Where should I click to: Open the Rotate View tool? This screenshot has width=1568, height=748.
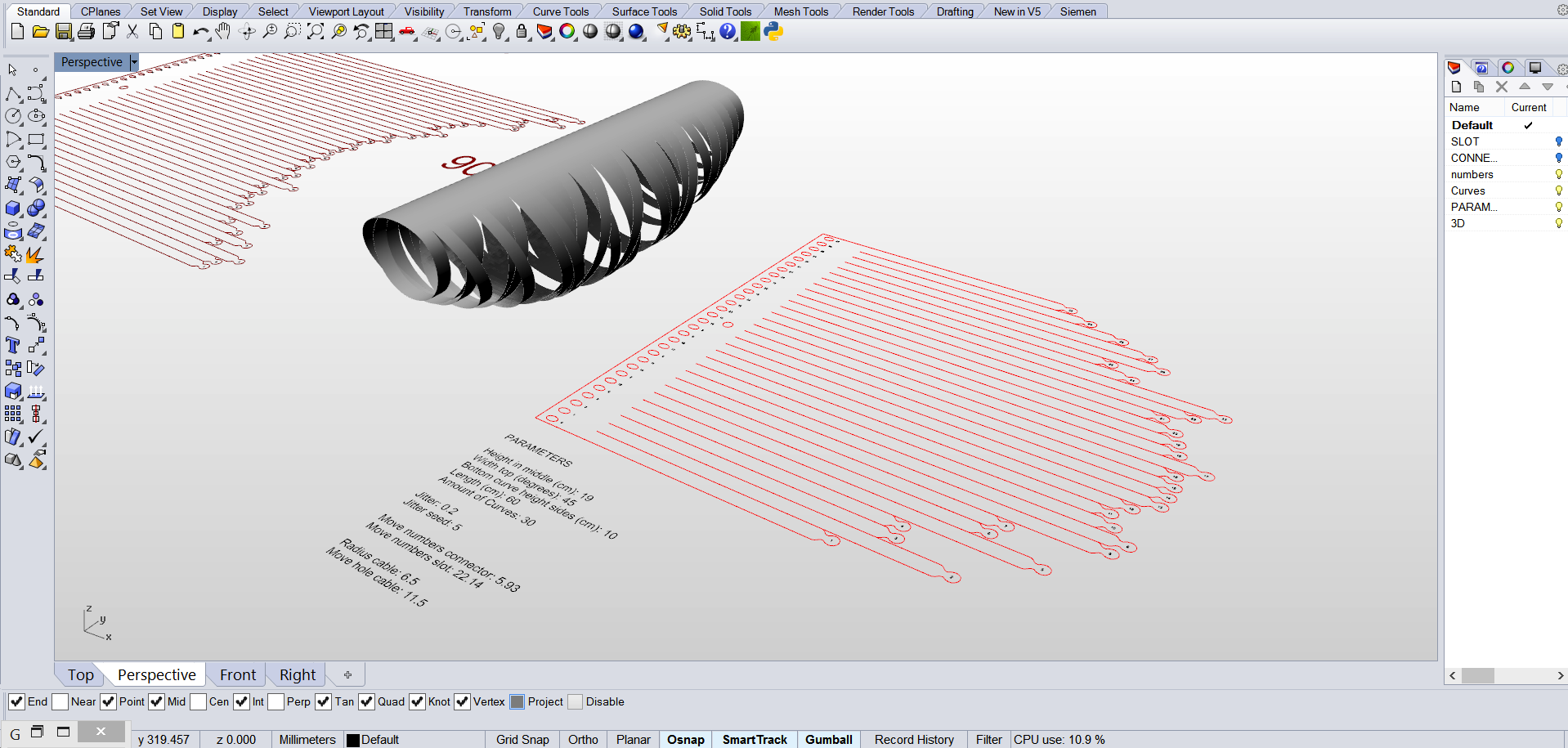[x=247, y=31]
